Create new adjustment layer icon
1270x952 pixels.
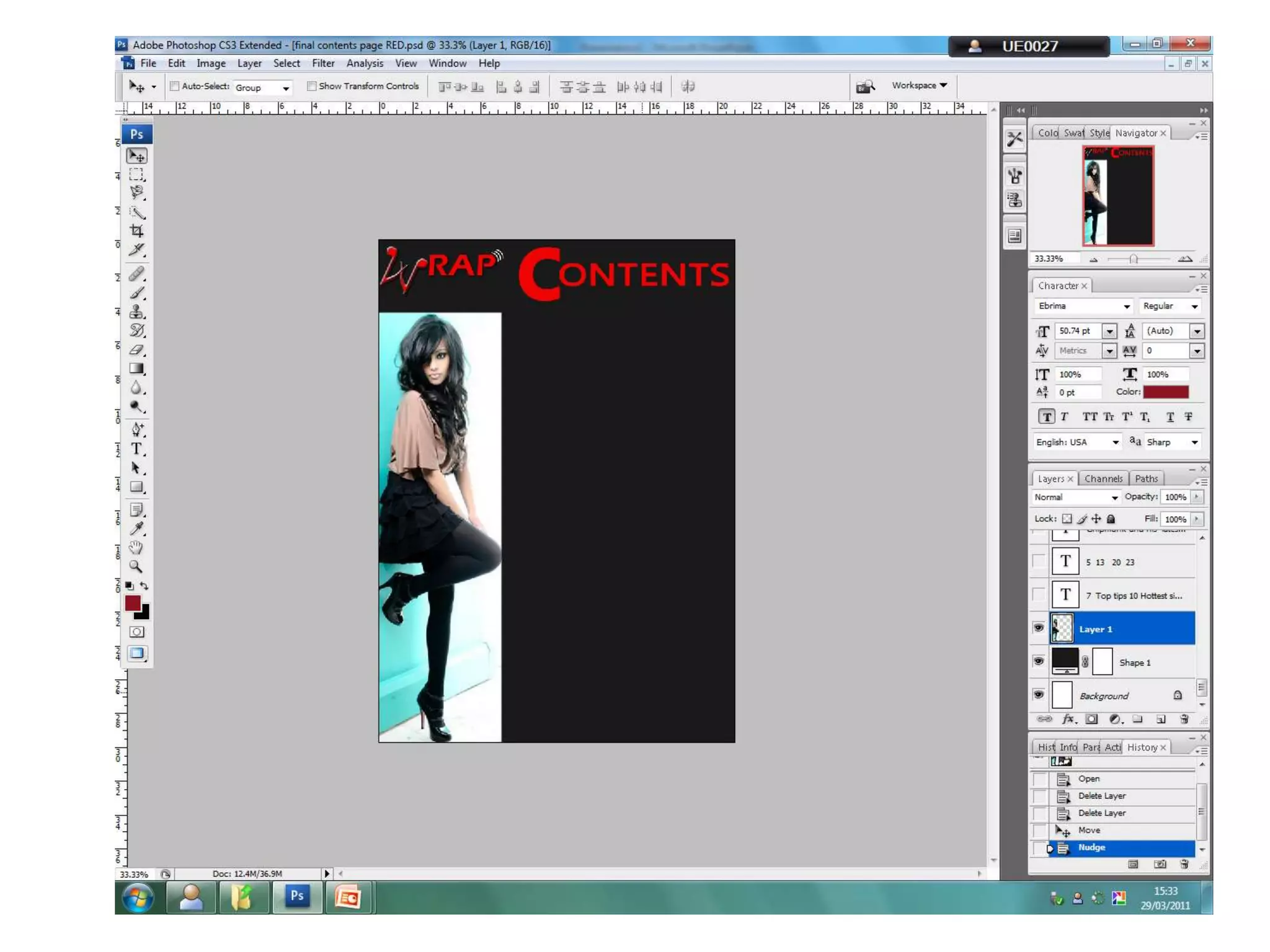1116,719
